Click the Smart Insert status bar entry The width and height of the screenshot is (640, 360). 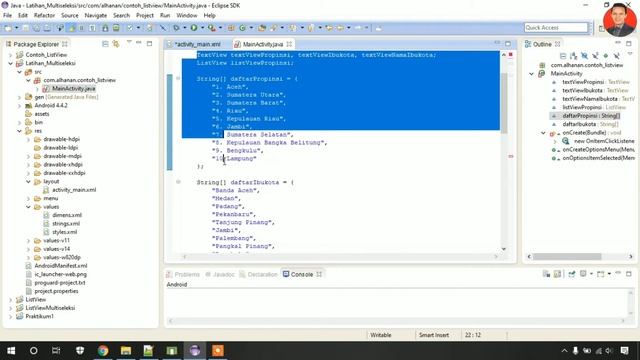point(433,335)
